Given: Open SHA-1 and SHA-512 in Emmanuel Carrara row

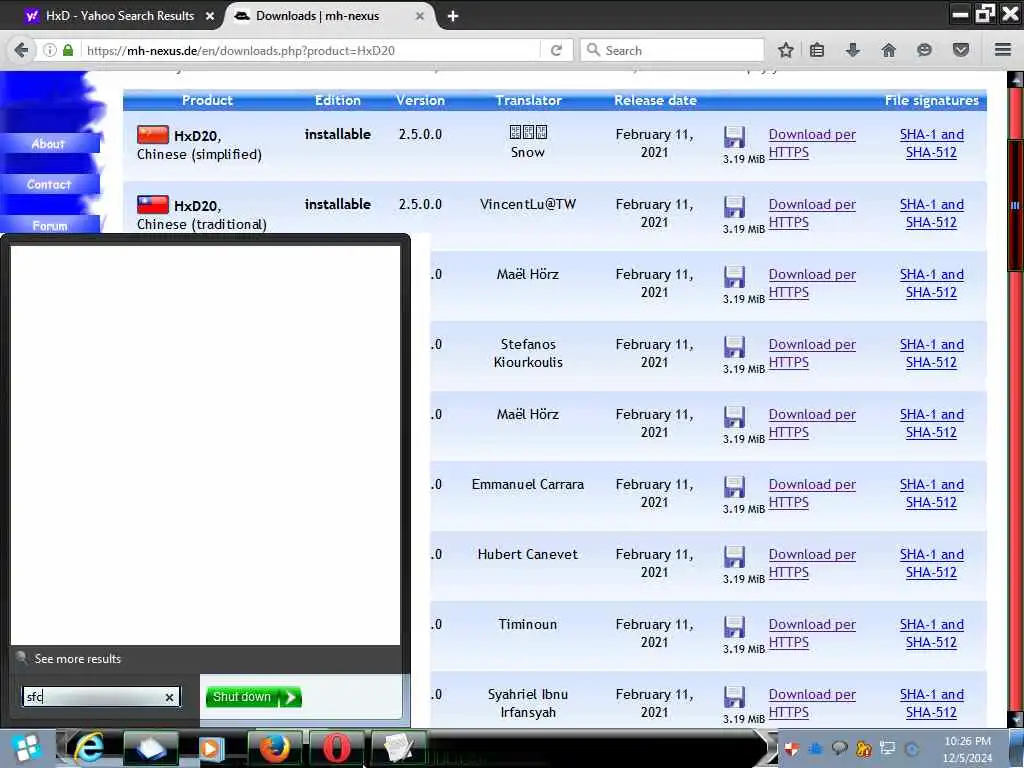Looking at the screenshot, I should click(931, 493).
